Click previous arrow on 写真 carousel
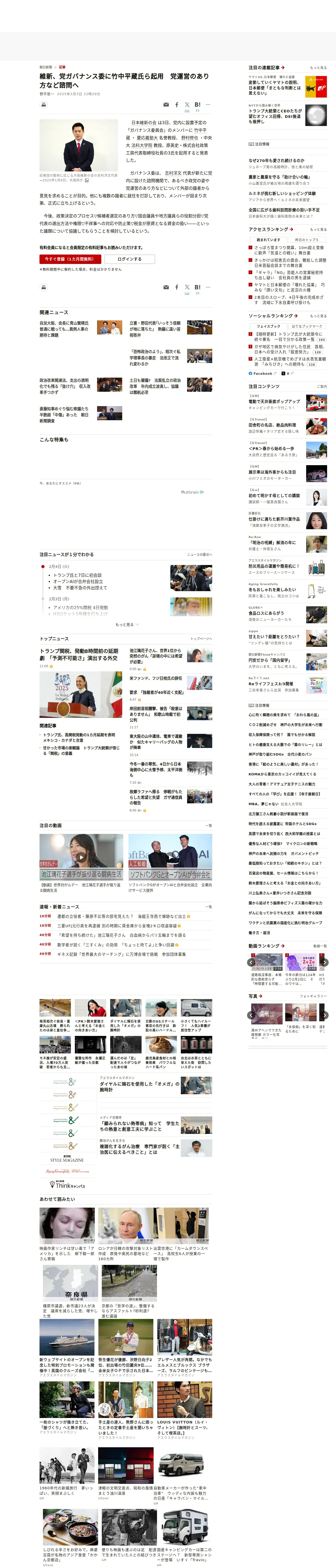 pos(251,1015)
